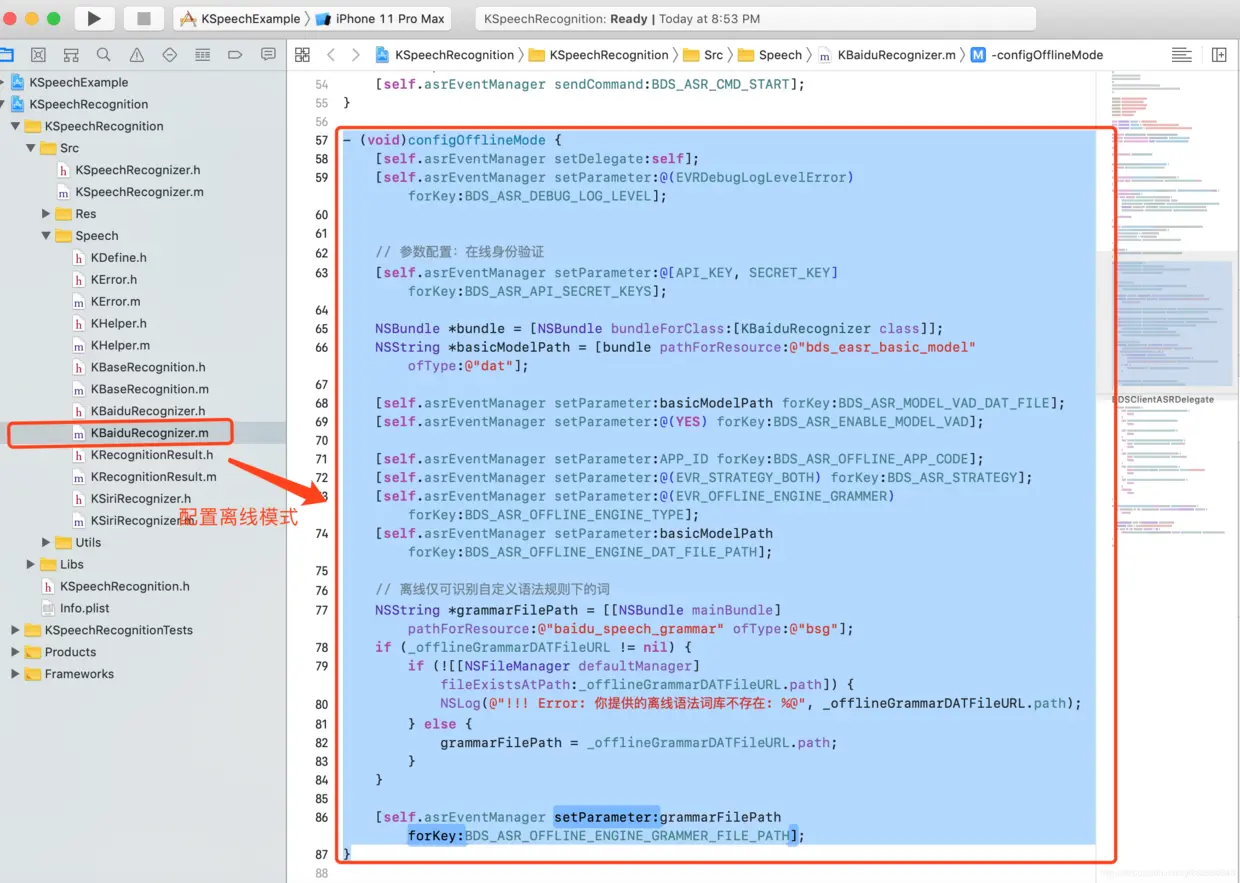Choose the iPhone 11 Pro Max destination
The width and height of the screenshot is (1240, 883).
[379, 18]
